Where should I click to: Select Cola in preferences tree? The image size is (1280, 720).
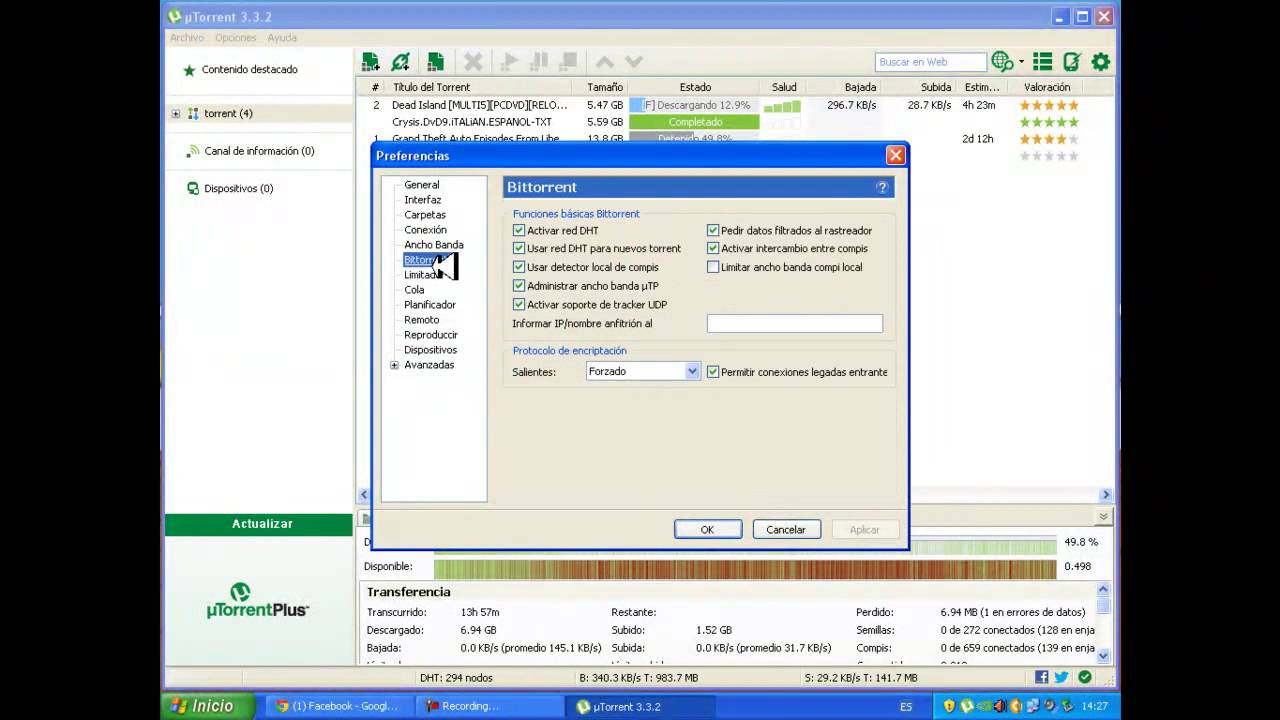coord(414,290)
